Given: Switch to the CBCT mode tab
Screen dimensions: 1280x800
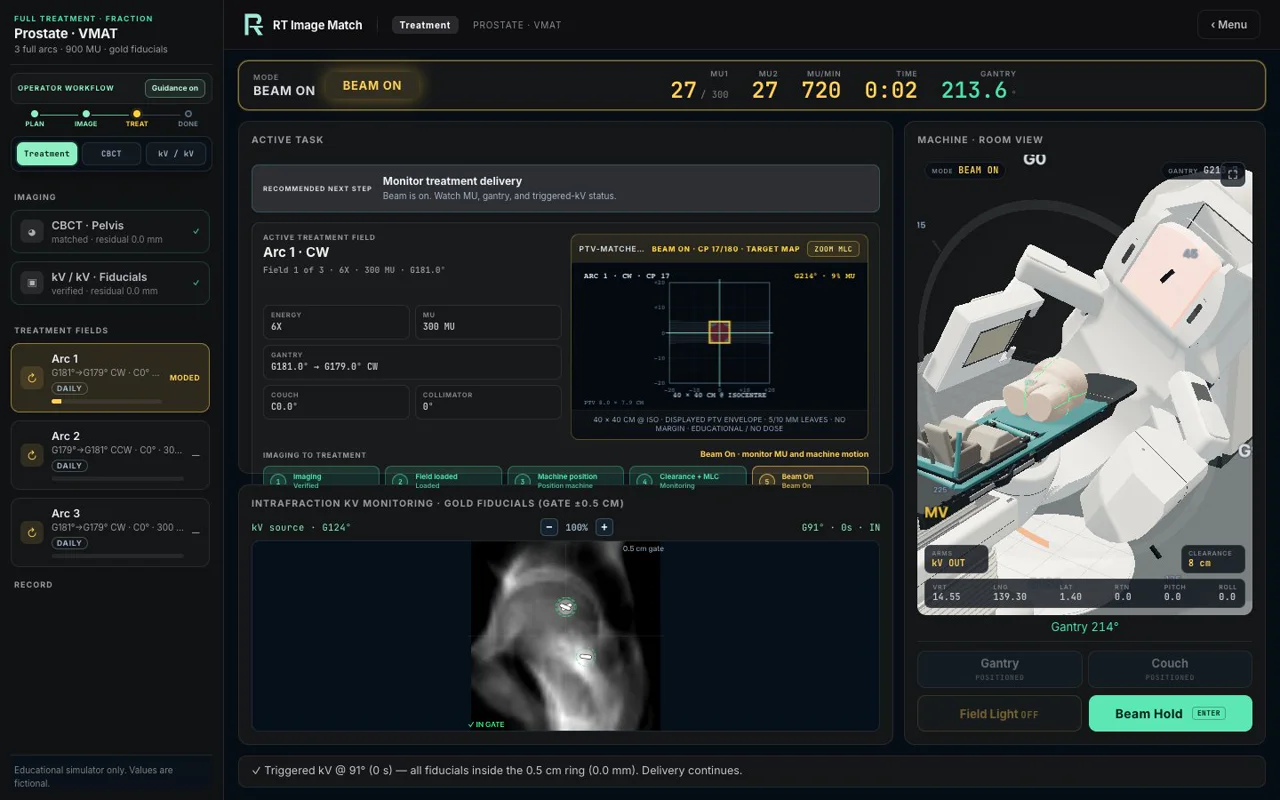Looking at the screenshot, I should pos(111,154).
